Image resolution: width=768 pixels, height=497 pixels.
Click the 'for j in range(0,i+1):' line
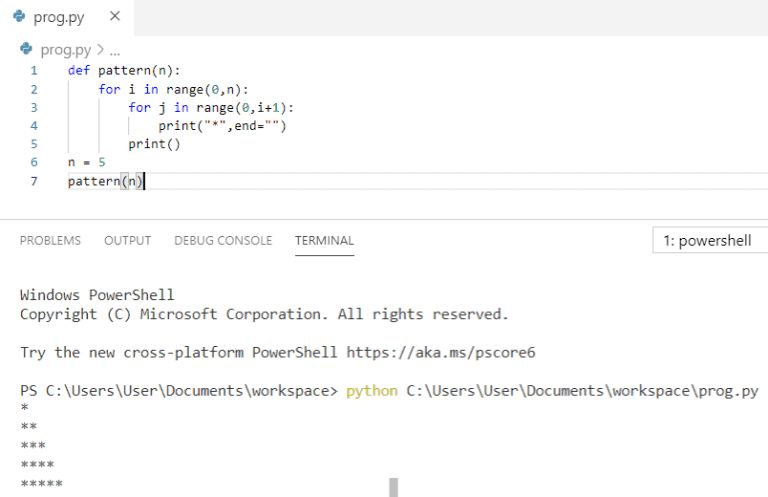pyautogui.click(x=211, y=108)
